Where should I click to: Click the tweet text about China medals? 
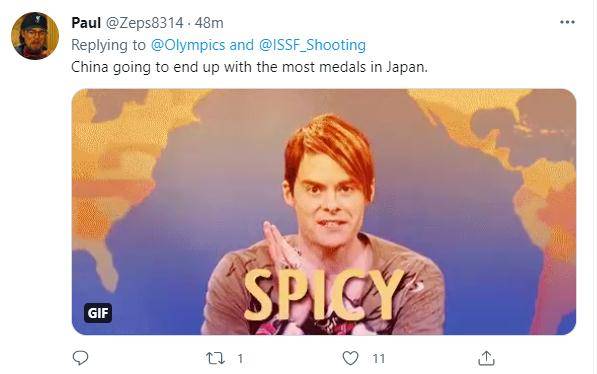coord(249,67)
